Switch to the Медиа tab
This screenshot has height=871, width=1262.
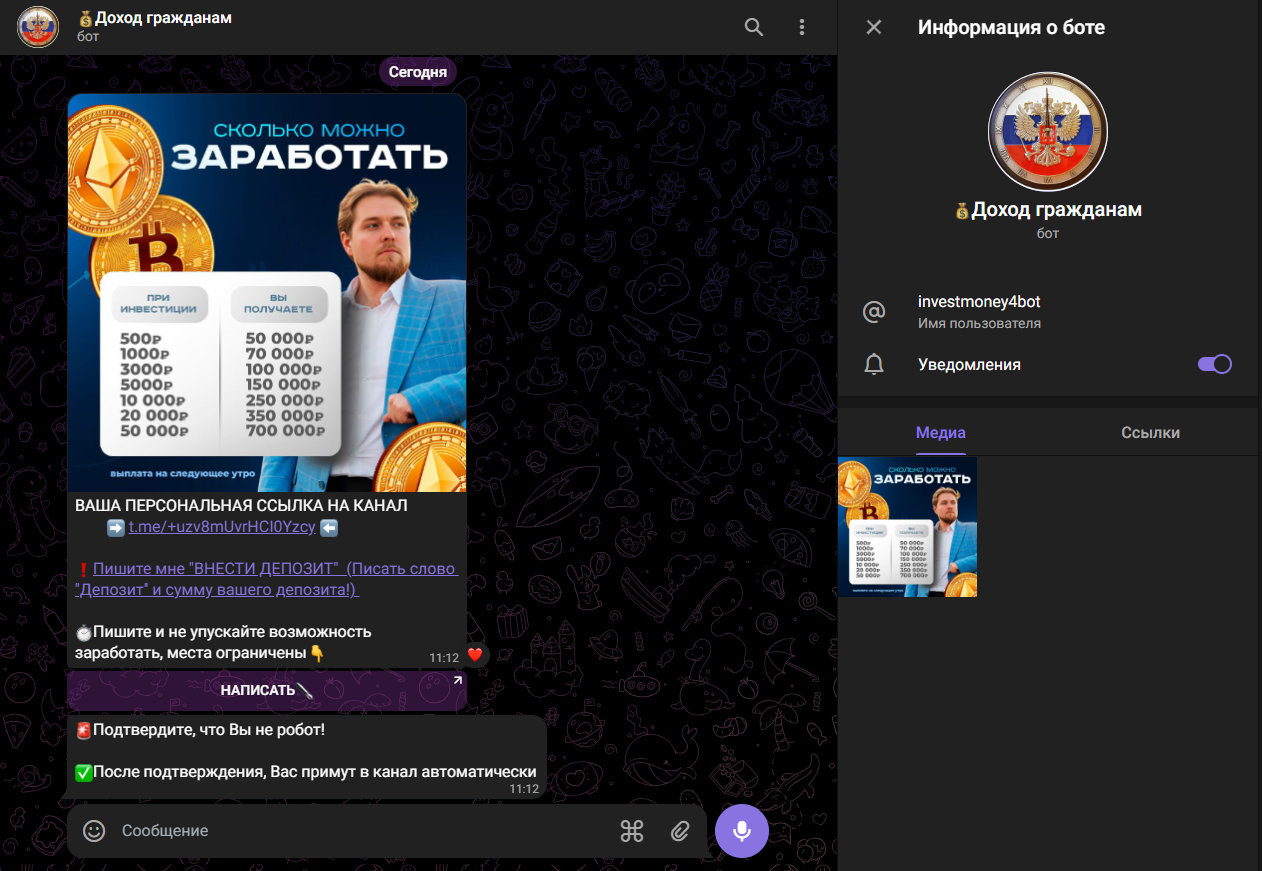(941, 433)
